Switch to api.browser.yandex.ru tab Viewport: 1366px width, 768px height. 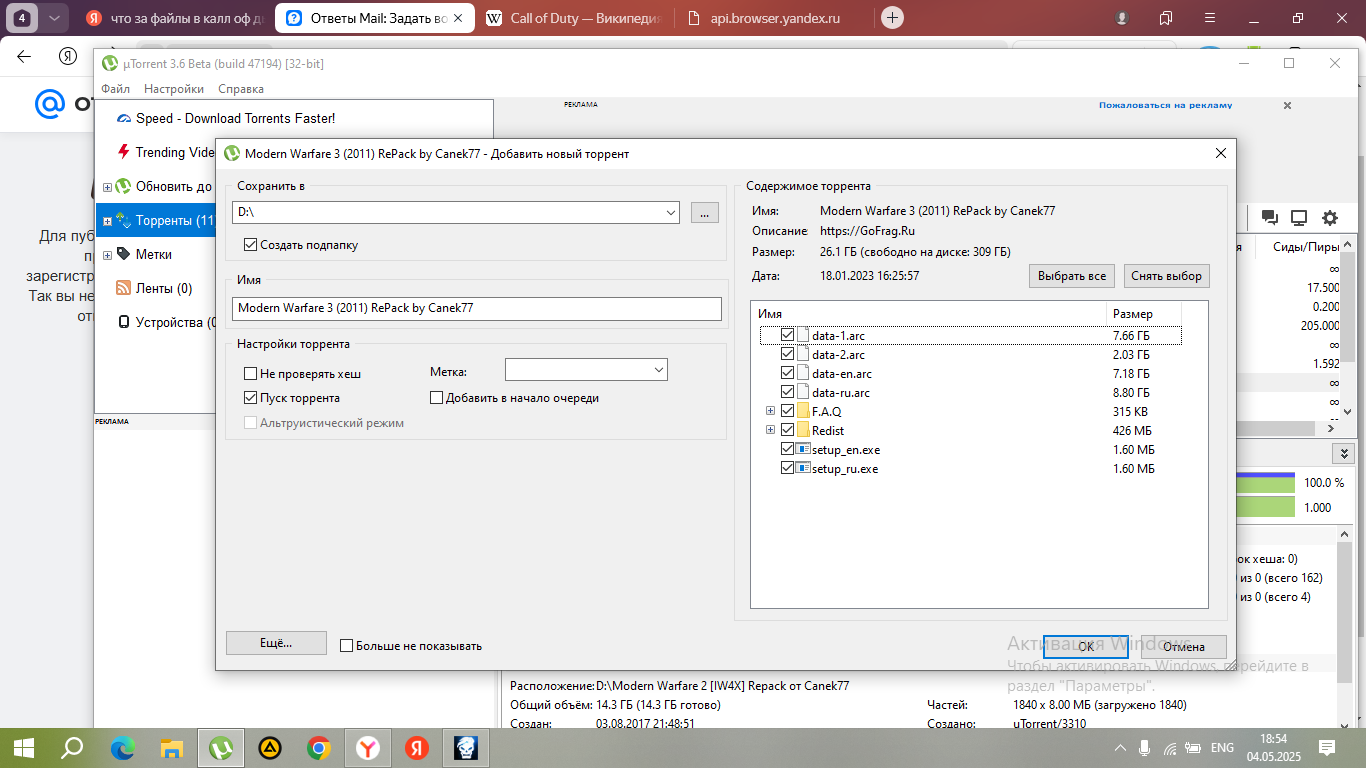(x=775, y=18)
